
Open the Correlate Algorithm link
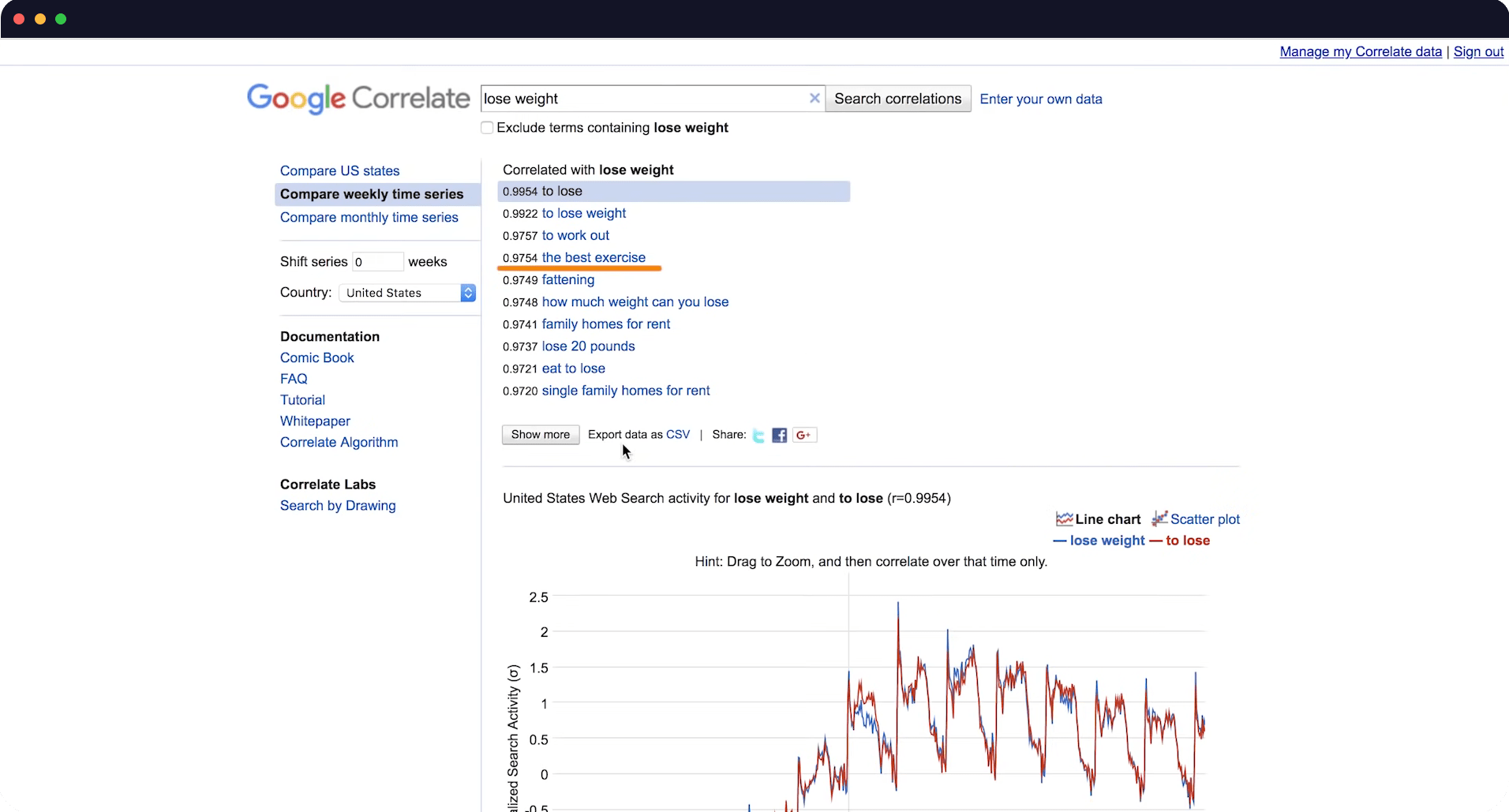click(x=339, y=443)
